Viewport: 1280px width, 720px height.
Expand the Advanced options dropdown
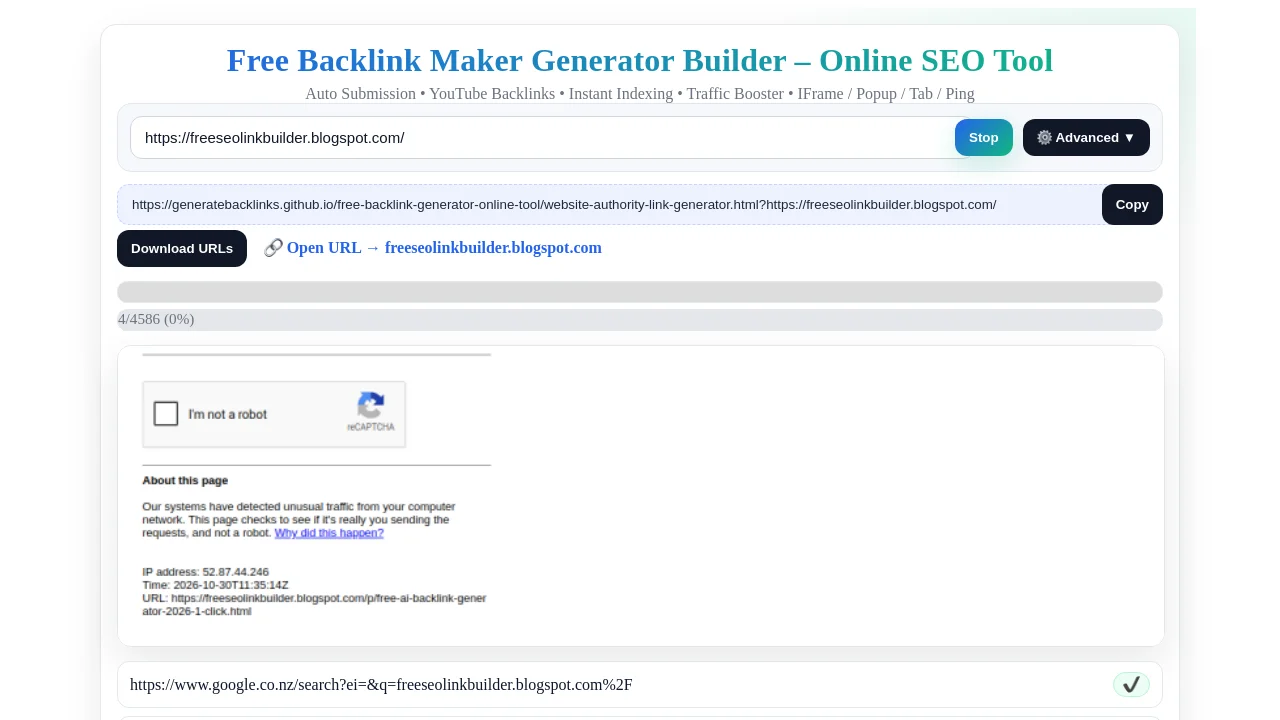[x=1086, y=138]
